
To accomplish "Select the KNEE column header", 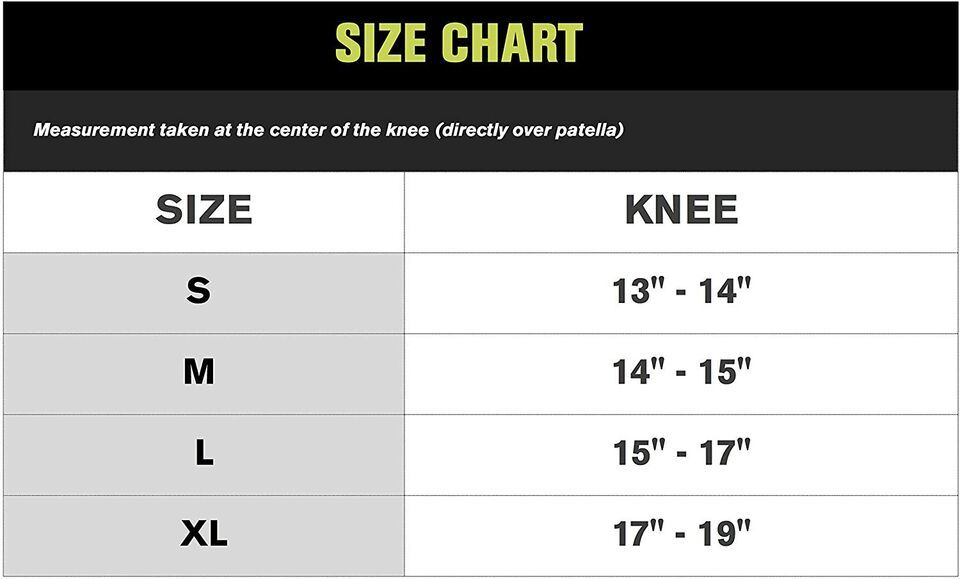I will point(681,210).
